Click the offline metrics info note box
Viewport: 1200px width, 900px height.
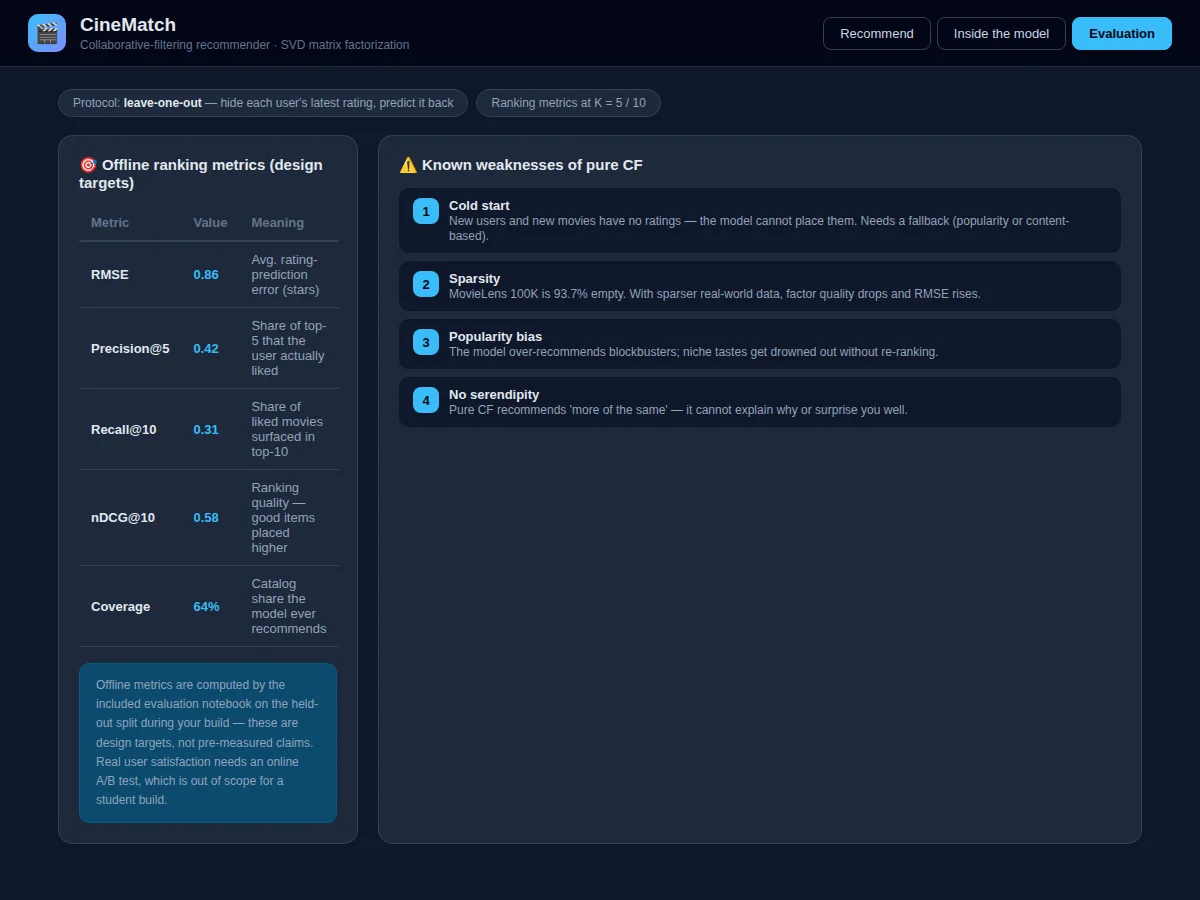coord(208,743)
